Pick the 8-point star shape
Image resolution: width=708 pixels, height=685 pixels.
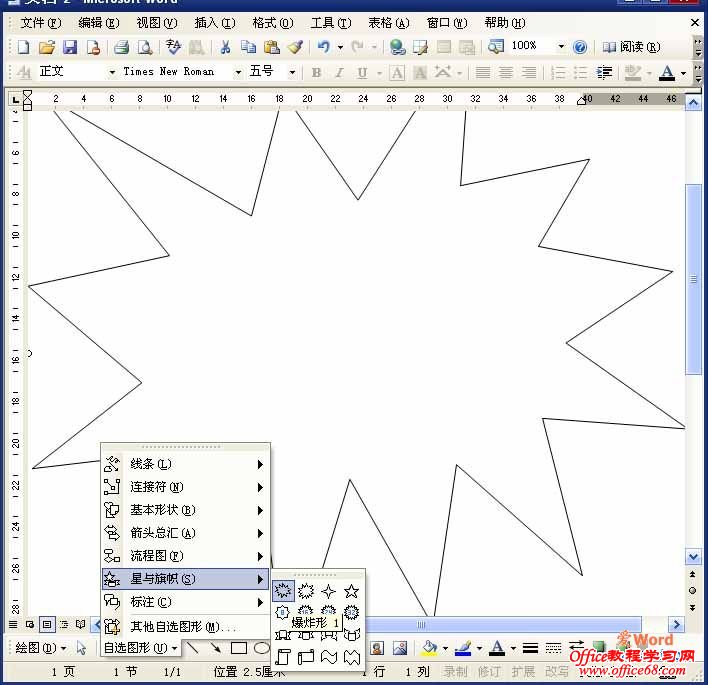coord(283,612)
